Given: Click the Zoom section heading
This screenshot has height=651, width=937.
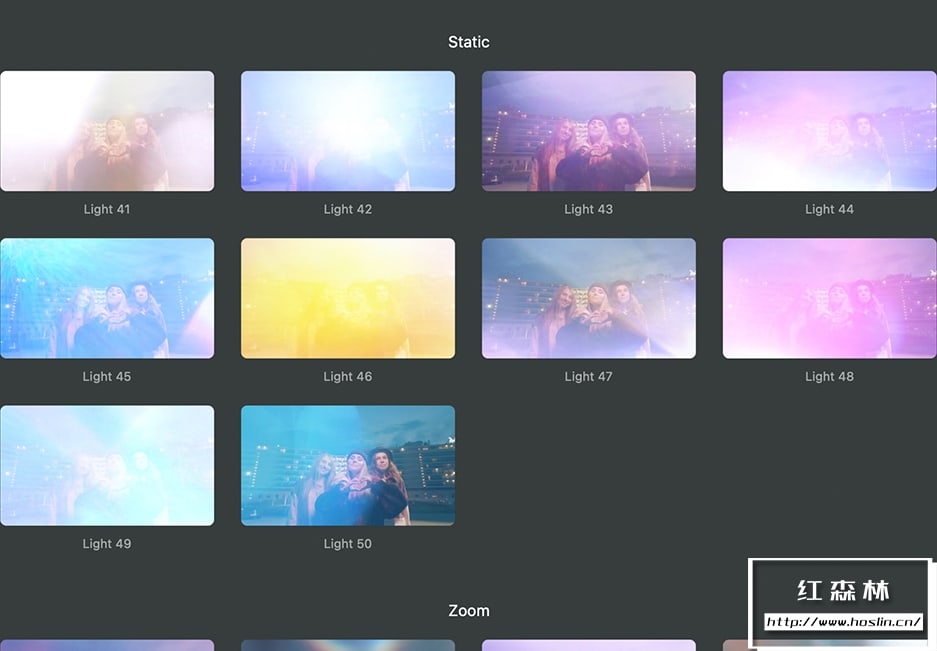Looking at the screenshot, I should pos(469,610).
